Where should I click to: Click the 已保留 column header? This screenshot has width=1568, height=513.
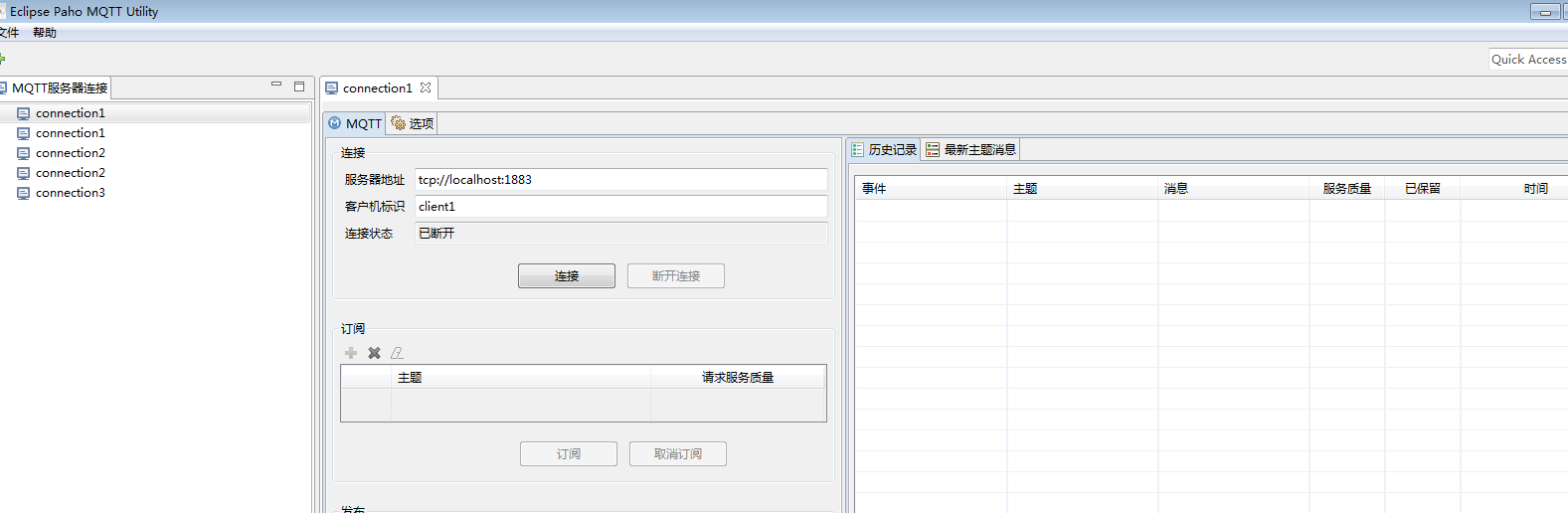(x=1423, y=188)
